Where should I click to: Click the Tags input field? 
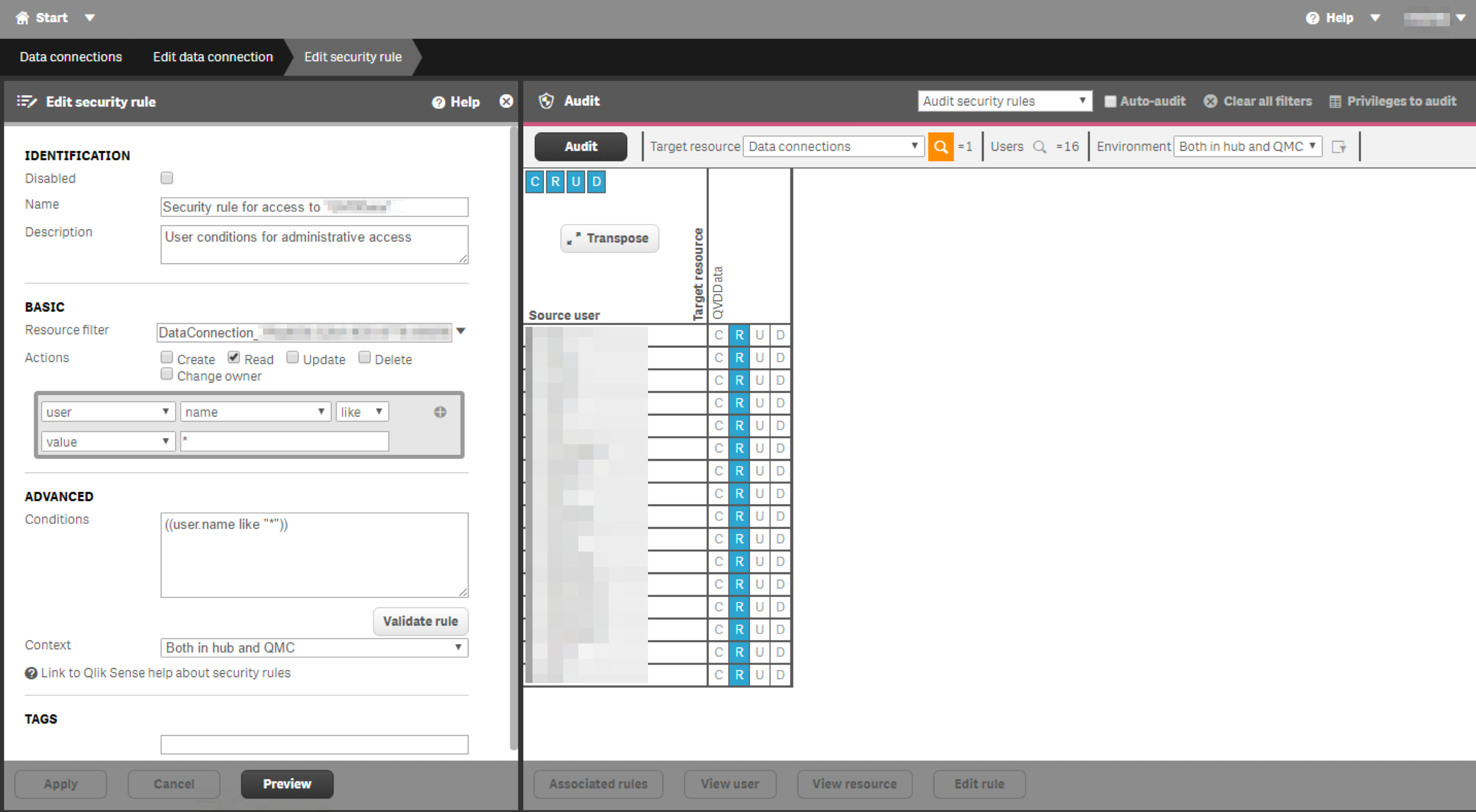(314, 744)
